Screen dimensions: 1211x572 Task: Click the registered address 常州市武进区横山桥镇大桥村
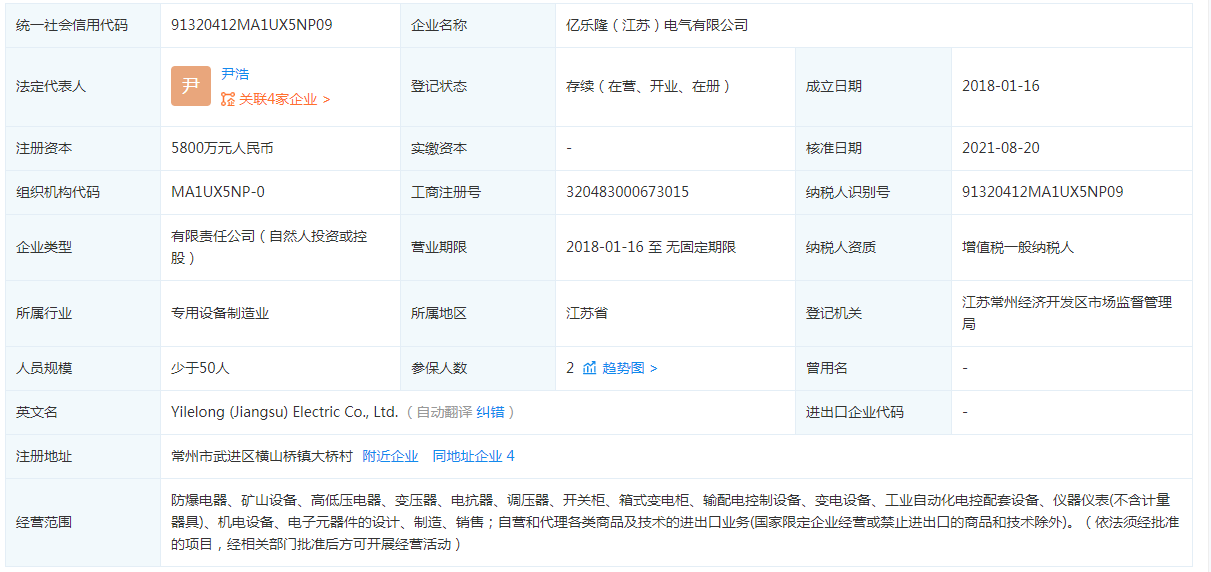[262, 456]
